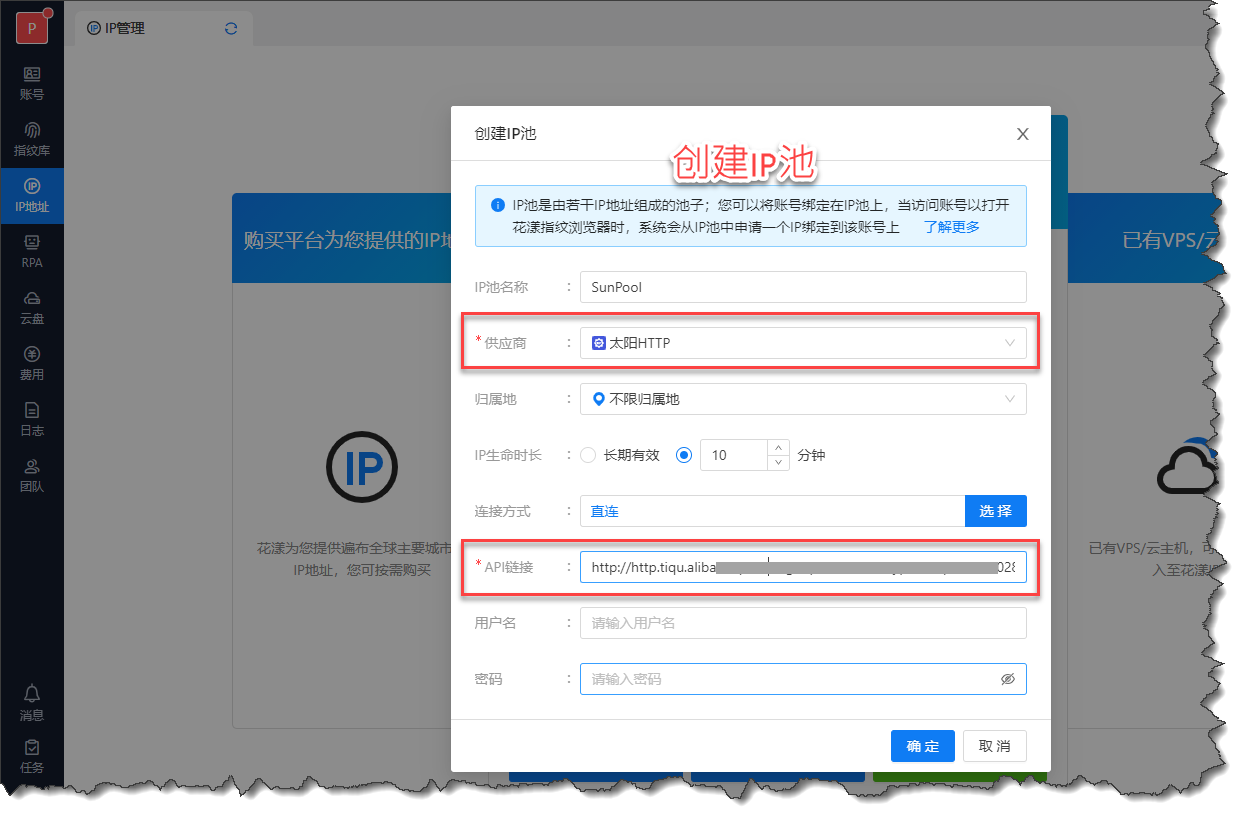Toggle password visibility eye icon
The width and height of the screenshot is (1248, 819).
pos(1008,679)
